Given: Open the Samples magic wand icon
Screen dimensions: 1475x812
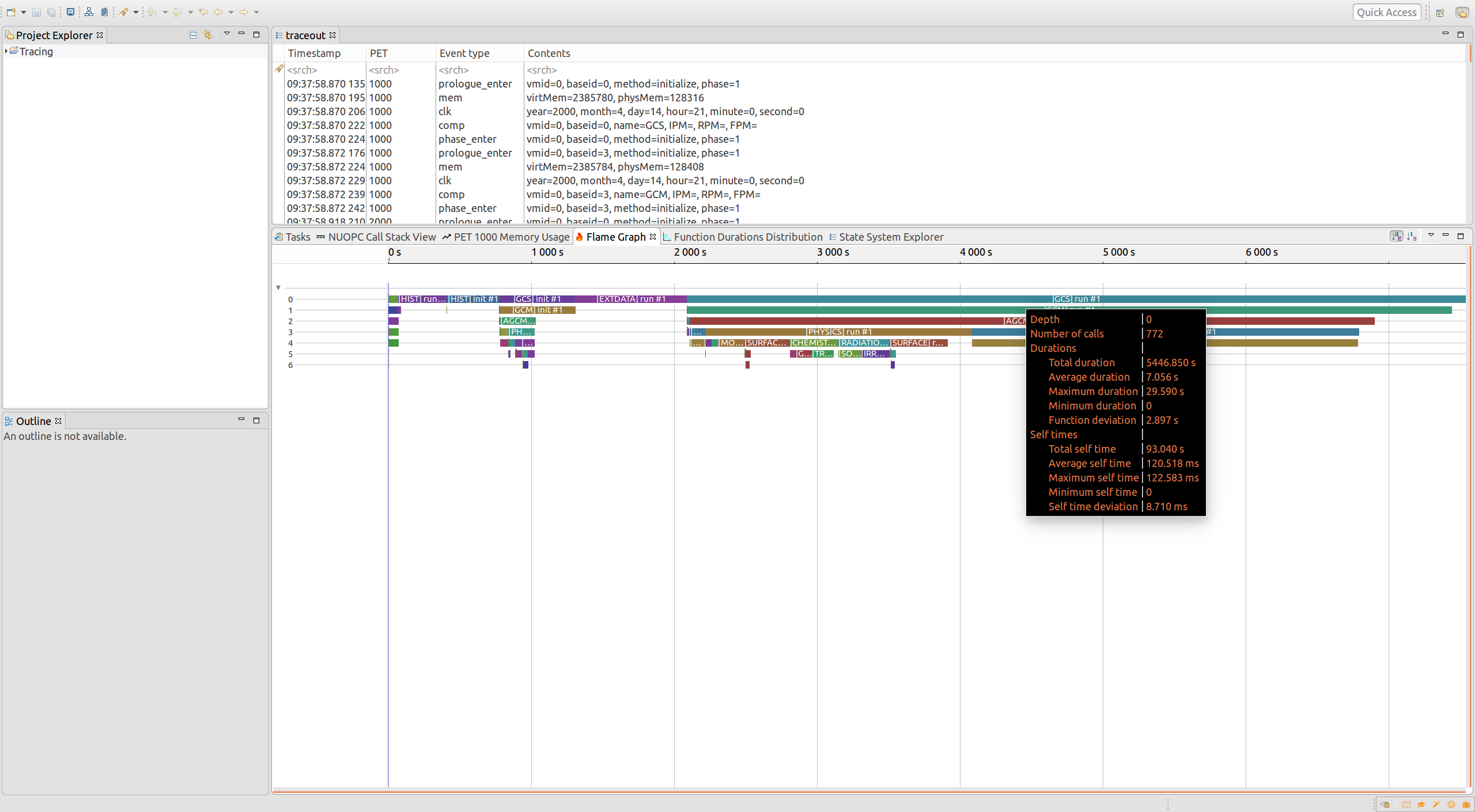Looking at the screenshot, I should pos(1436,805).
